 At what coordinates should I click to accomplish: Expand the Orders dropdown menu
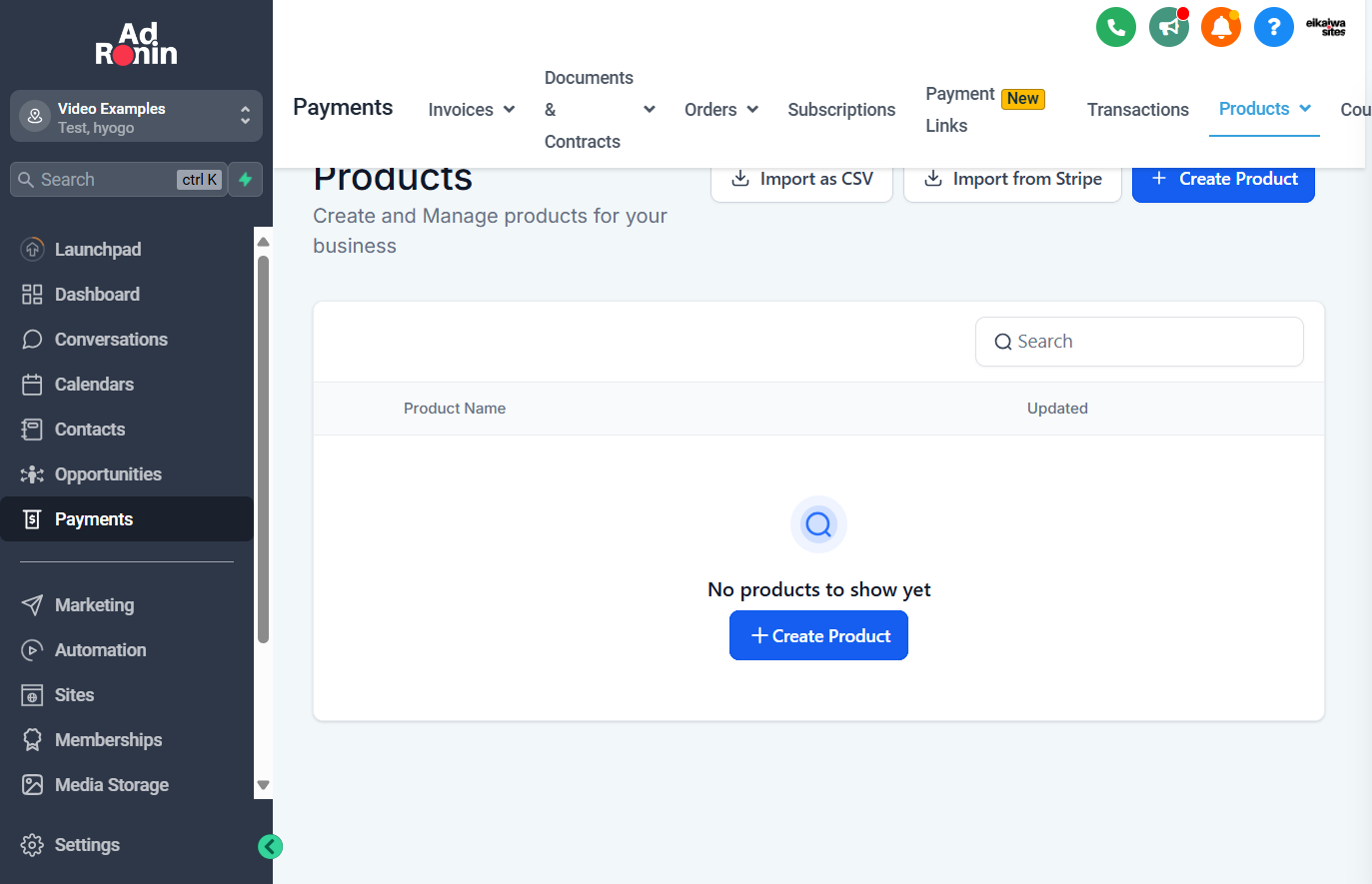tap(721, 110)
